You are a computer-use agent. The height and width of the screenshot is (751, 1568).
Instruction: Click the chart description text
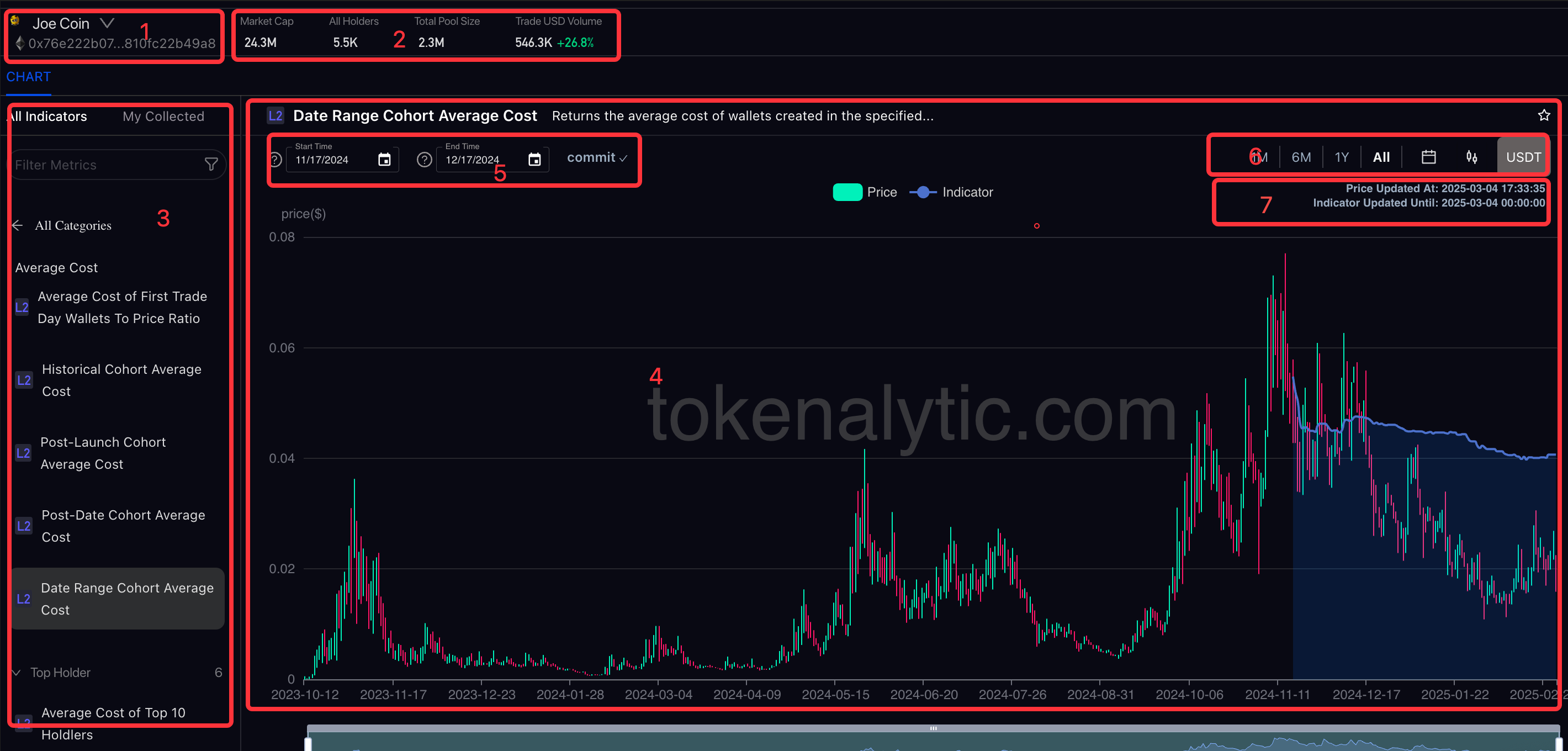pyautogui.click(x=743, y=115)
